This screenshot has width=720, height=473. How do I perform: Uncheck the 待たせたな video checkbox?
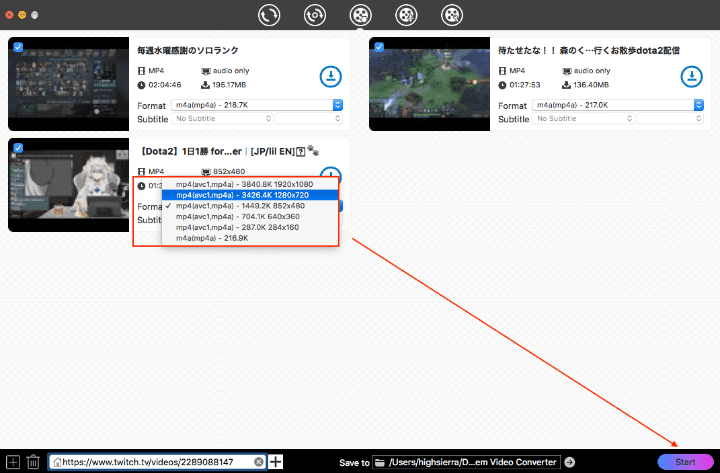pos(379,47)
